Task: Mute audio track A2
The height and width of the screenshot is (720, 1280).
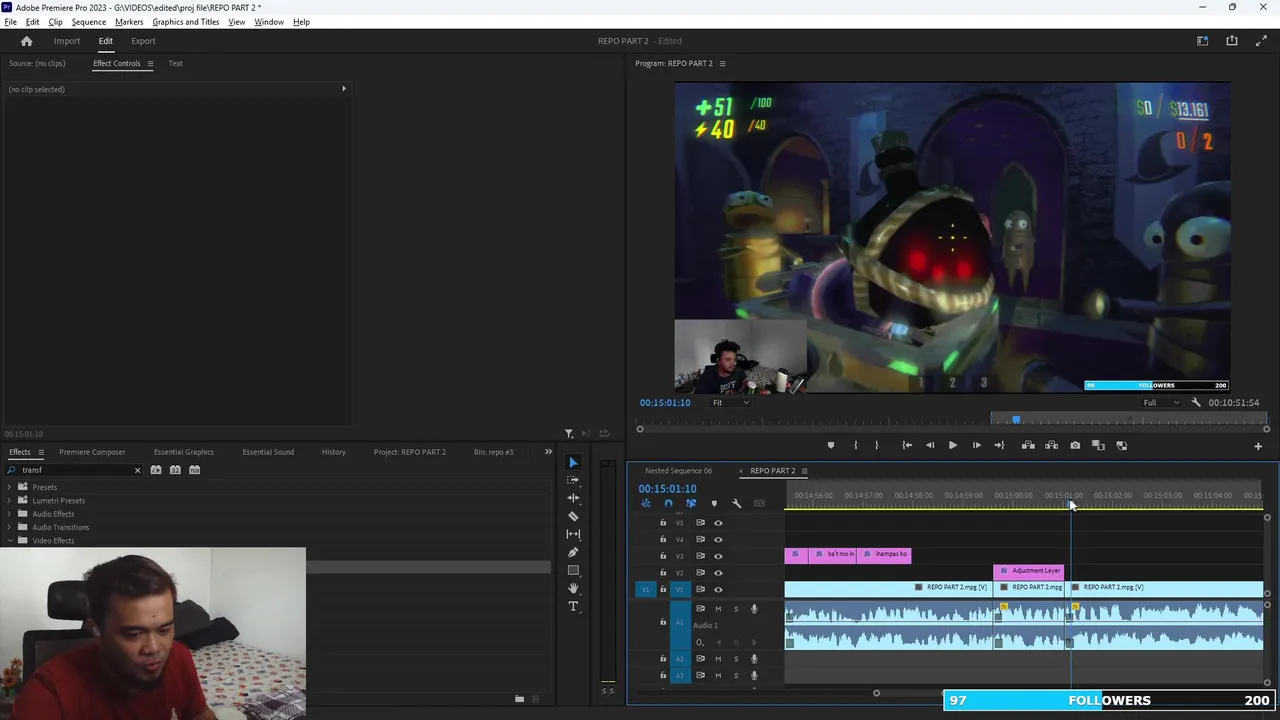Action: pyautogui.click(x=718, y=659)
